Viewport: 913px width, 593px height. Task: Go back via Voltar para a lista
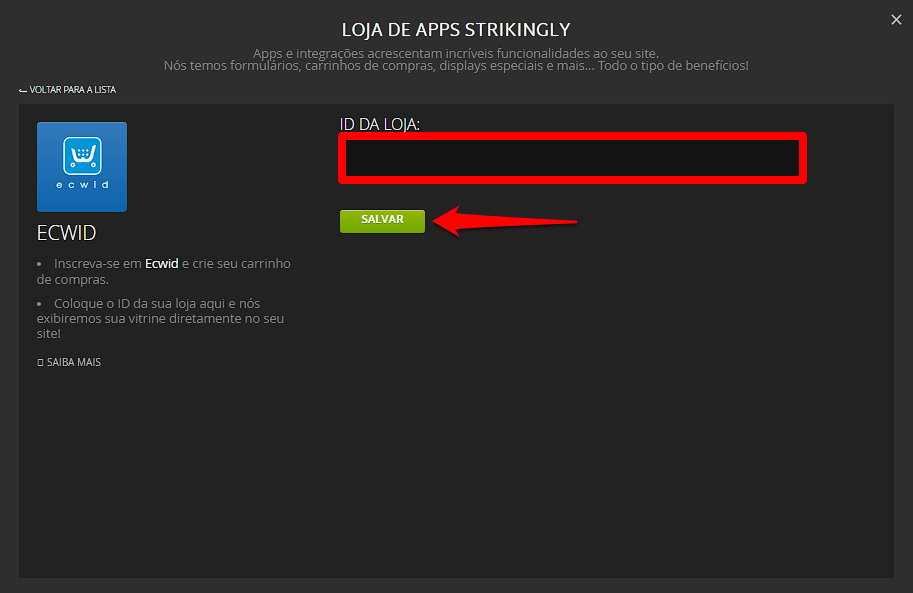click(x=68, y=90)
